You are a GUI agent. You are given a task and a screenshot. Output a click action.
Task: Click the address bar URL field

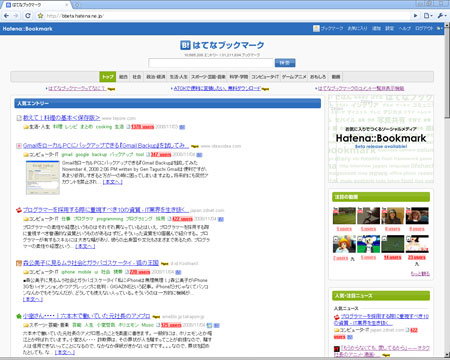[x=227, y=16]
